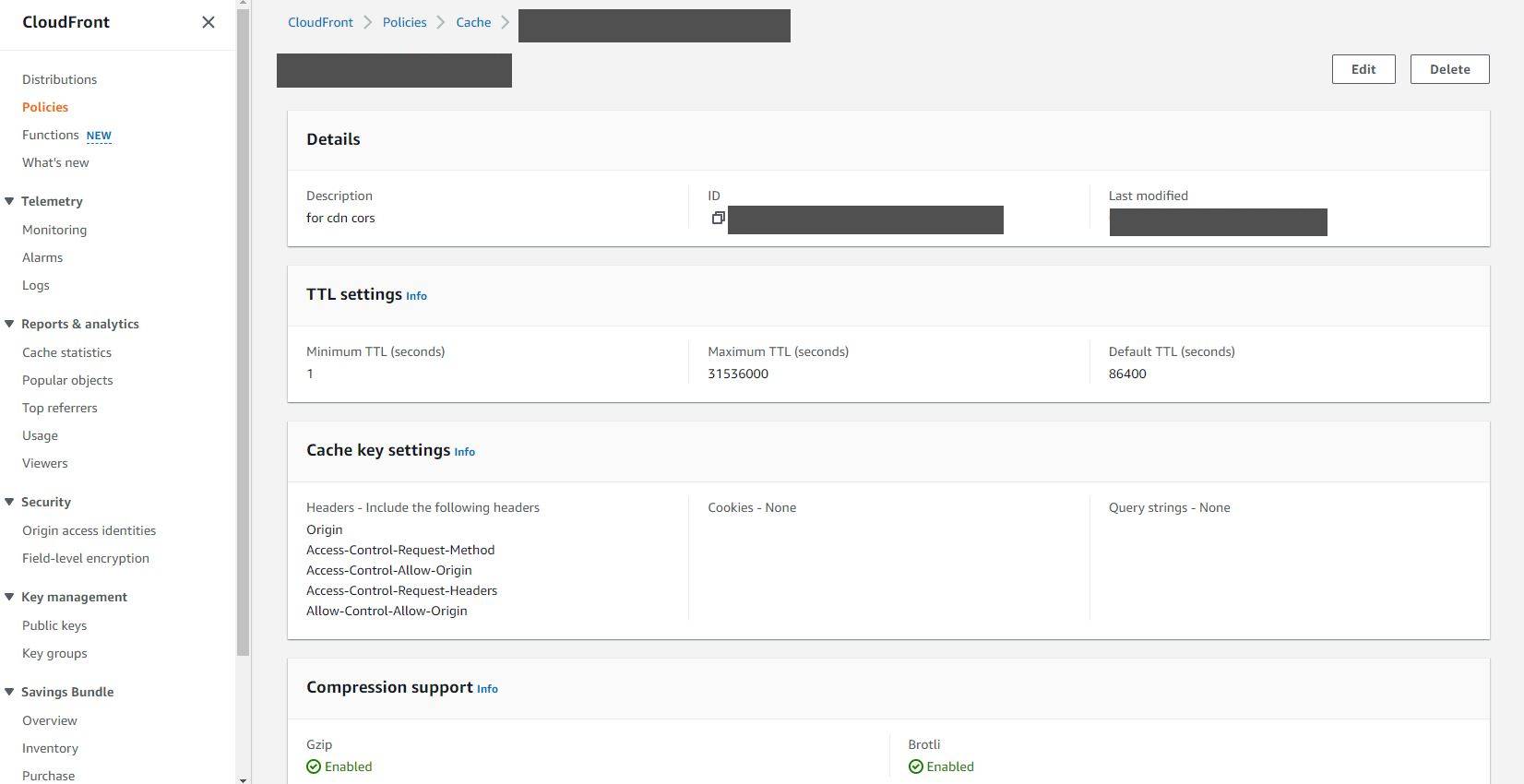Image resolution: width=1524 pixels, height=784 pixels.
Task: Copy the policy ID with copy icon
Action: pos(718,219)
